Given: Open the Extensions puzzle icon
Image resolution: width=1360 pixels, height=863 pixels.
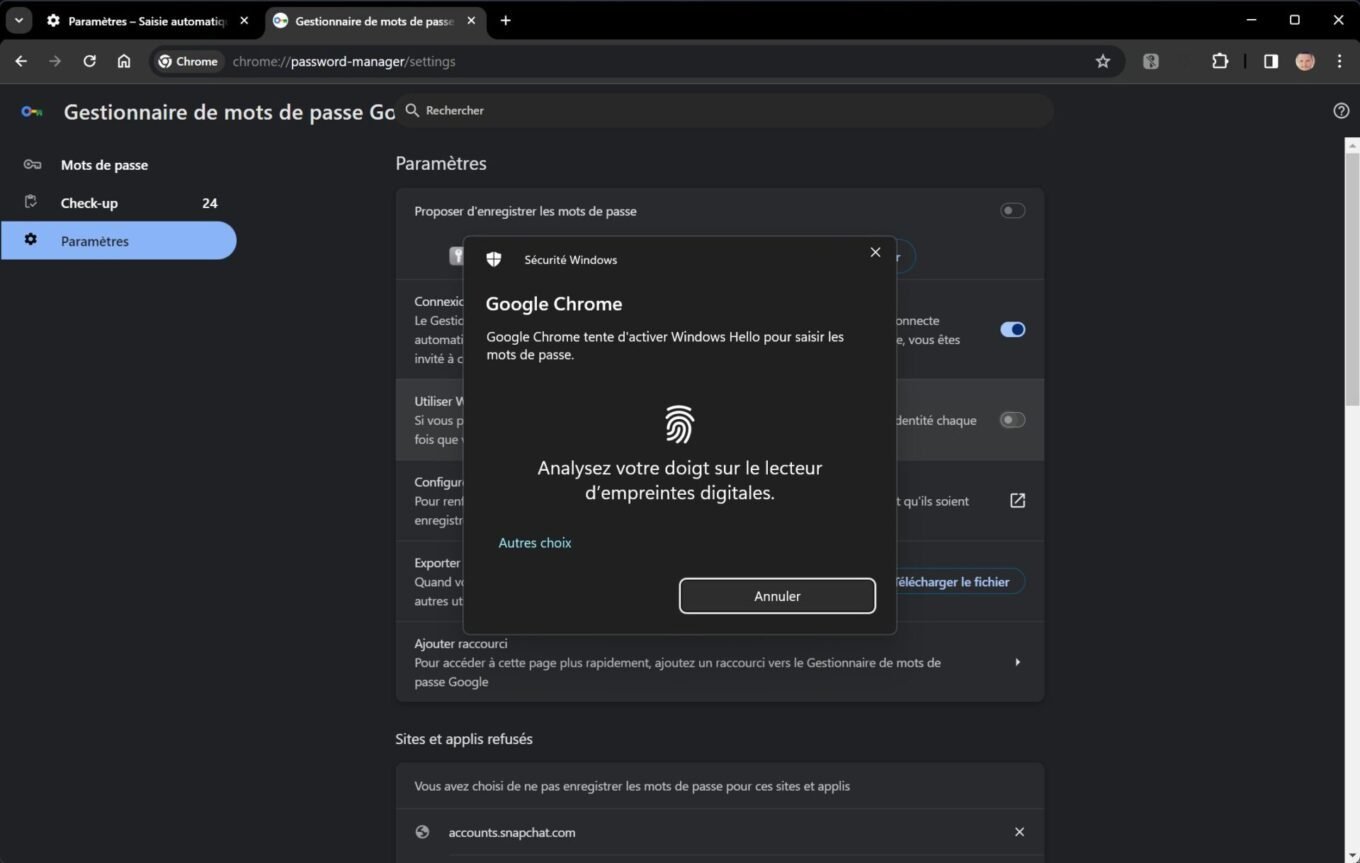Looking at the screenshot, I should [1220, 61].
